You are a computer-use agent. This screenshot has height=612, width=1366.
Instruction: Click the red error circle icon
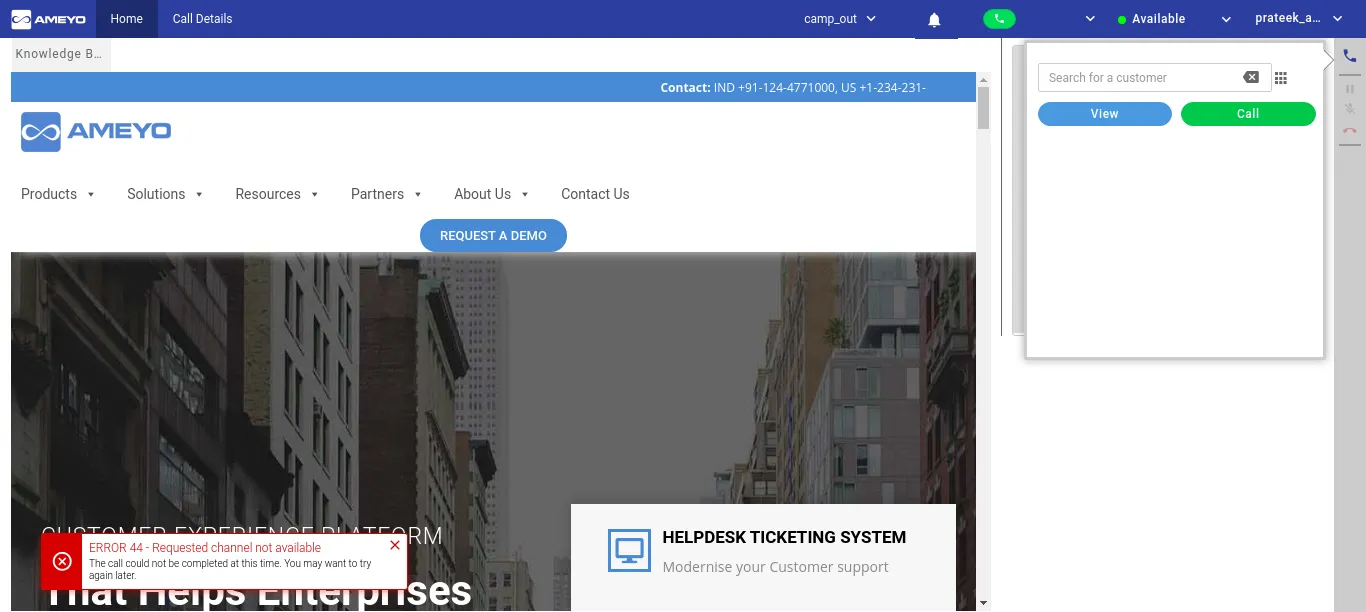point(62,562)
